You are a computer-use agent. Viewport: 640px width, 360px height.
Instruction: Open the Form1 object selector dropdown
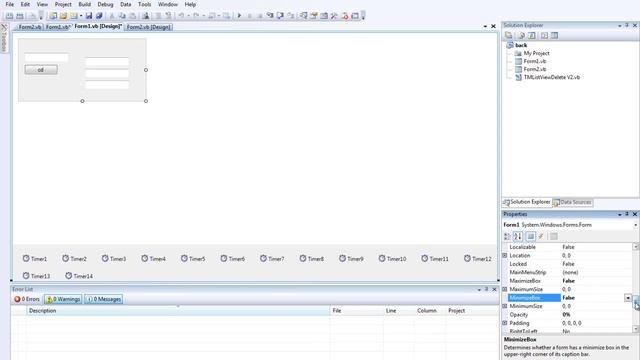(x=636, y=225)
